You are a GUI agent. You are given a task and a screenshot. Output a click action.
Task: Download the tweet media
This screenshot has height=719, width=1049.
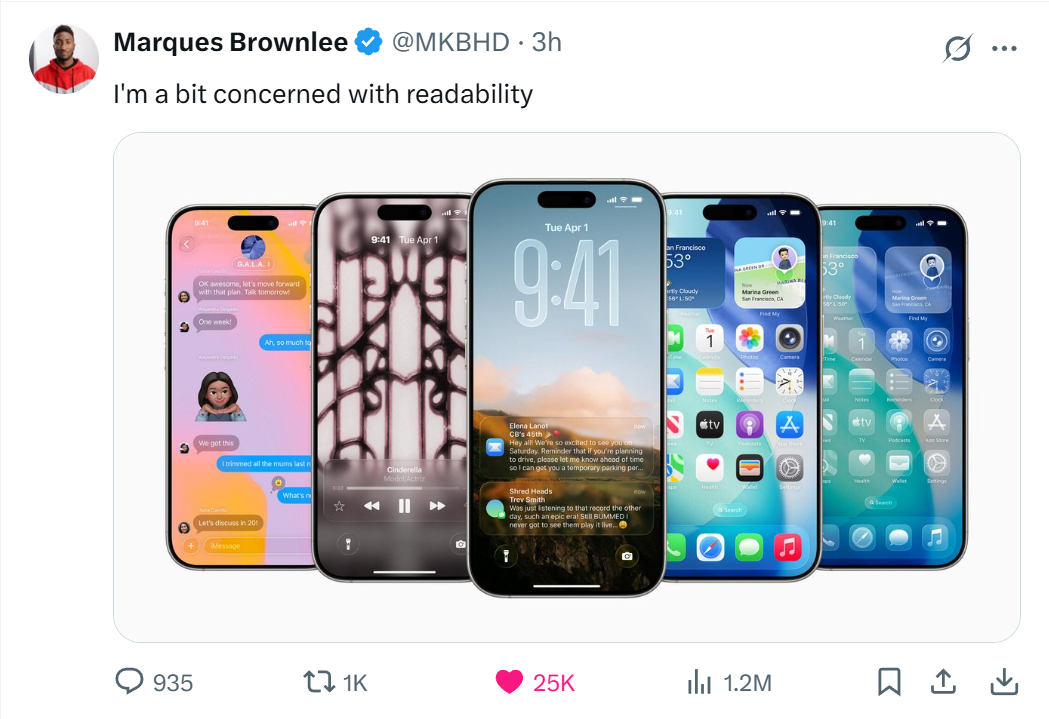coord(1004,682)
